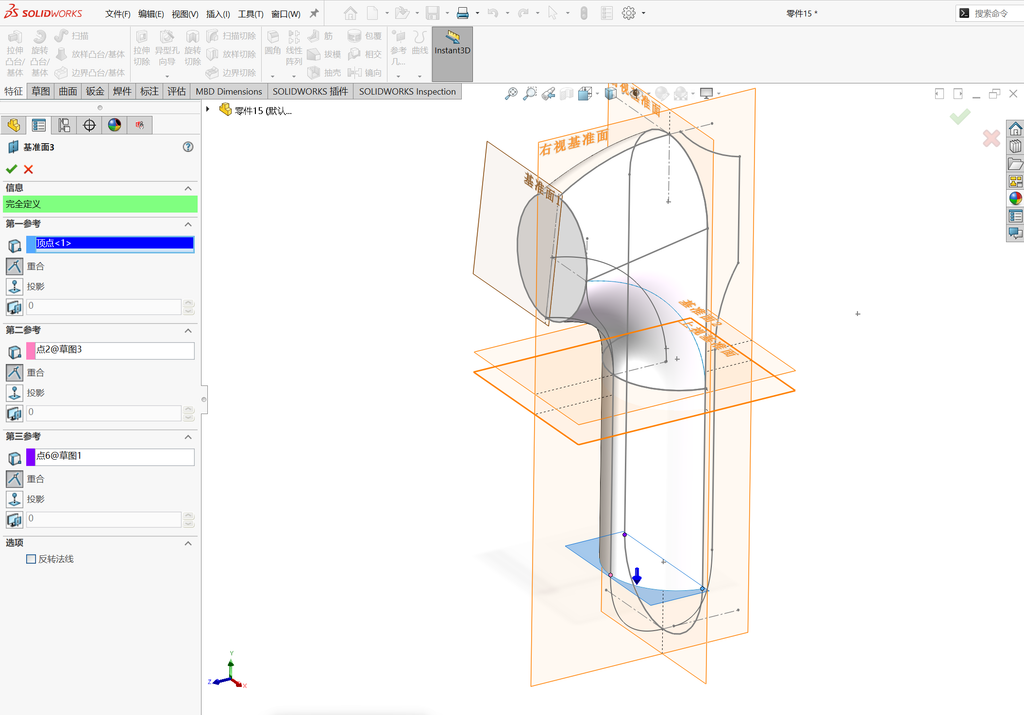This screenshot has height=715, width=1024.
Task: Open the SOLIDWORKS Forum task pane icon
Action: tap(1016, 232)
